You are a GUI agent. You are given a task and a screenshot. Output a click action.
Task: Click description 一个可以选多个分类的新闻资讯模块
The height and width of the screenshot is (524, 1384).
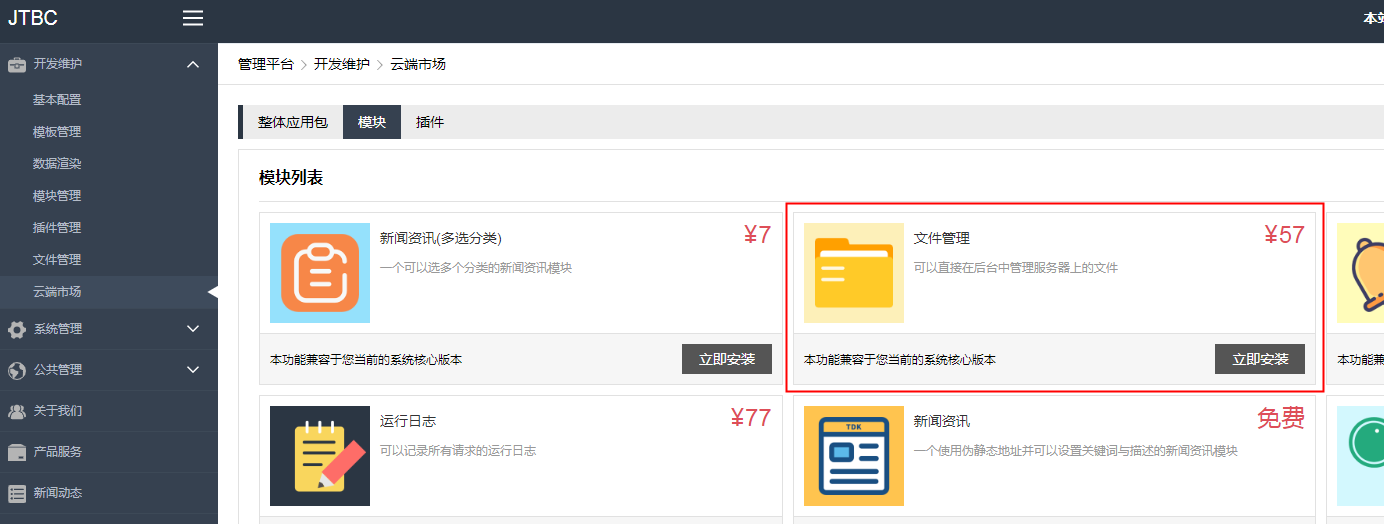click(476, 268)
